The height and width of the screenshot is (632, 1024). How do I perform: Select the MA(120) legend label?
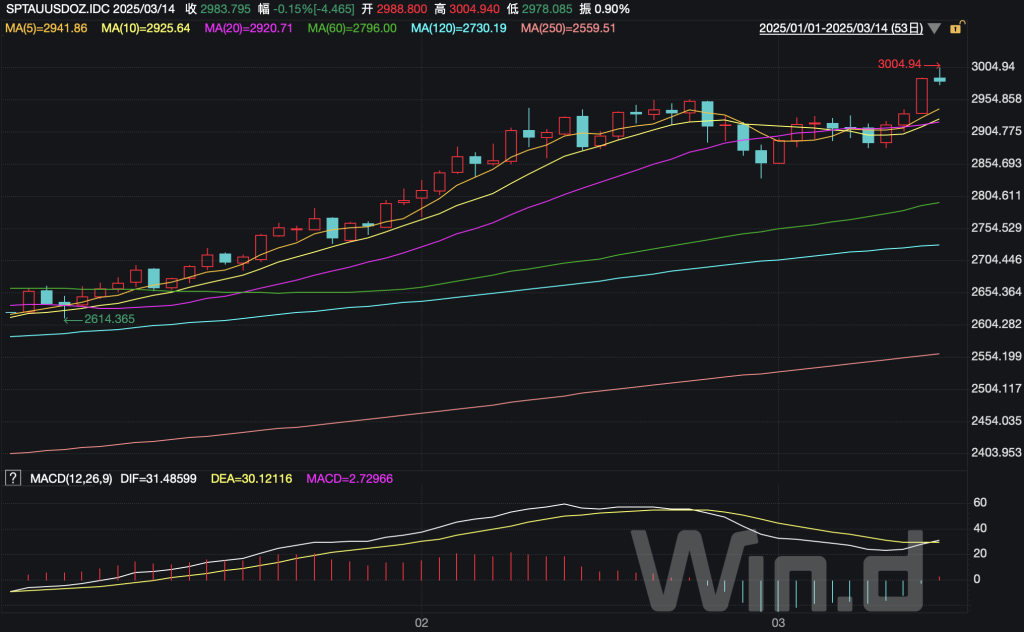click(x=458, y=28)
